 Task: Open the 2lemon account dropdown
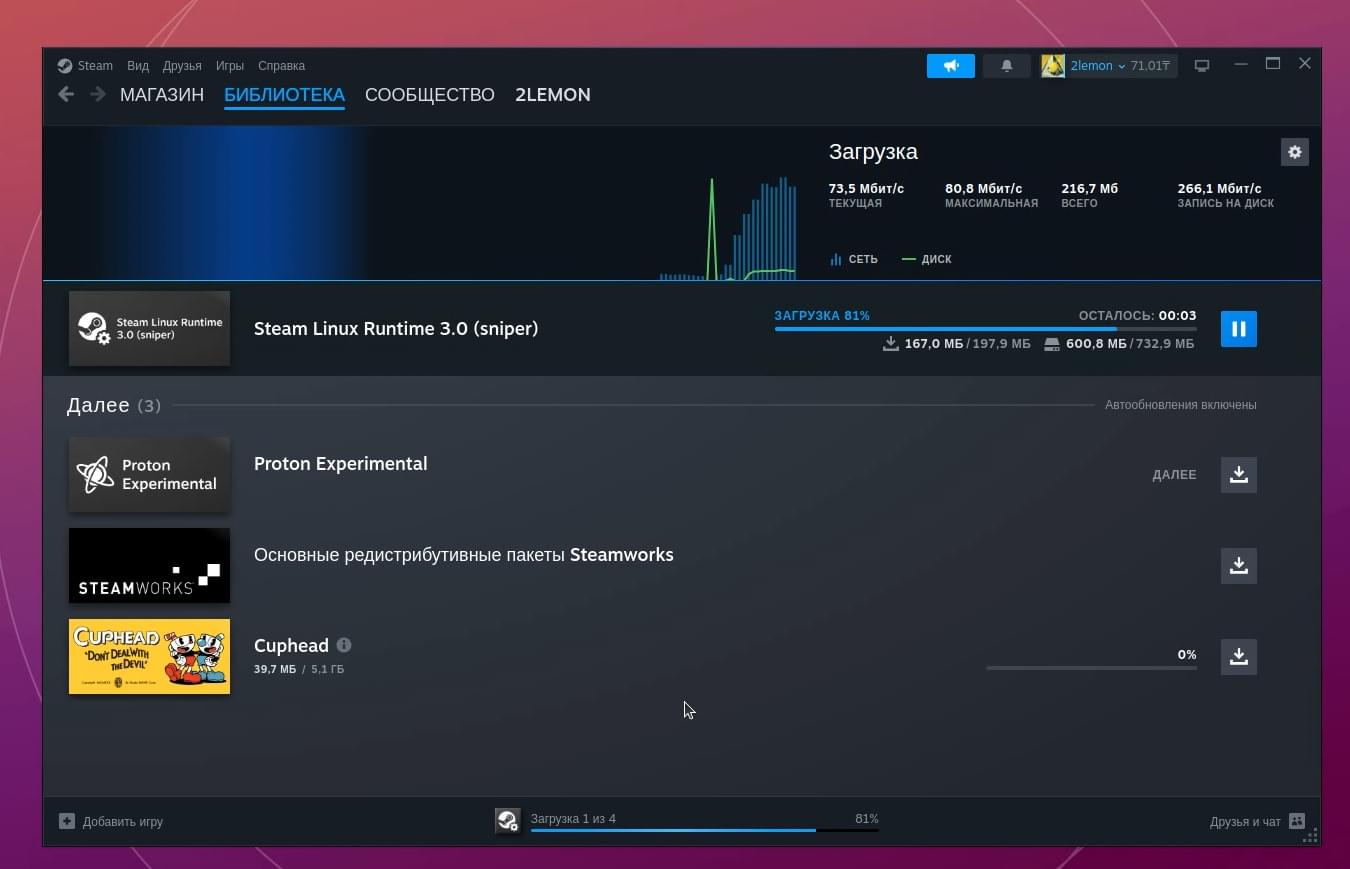pyautogui.click(x=1098, y=66)
